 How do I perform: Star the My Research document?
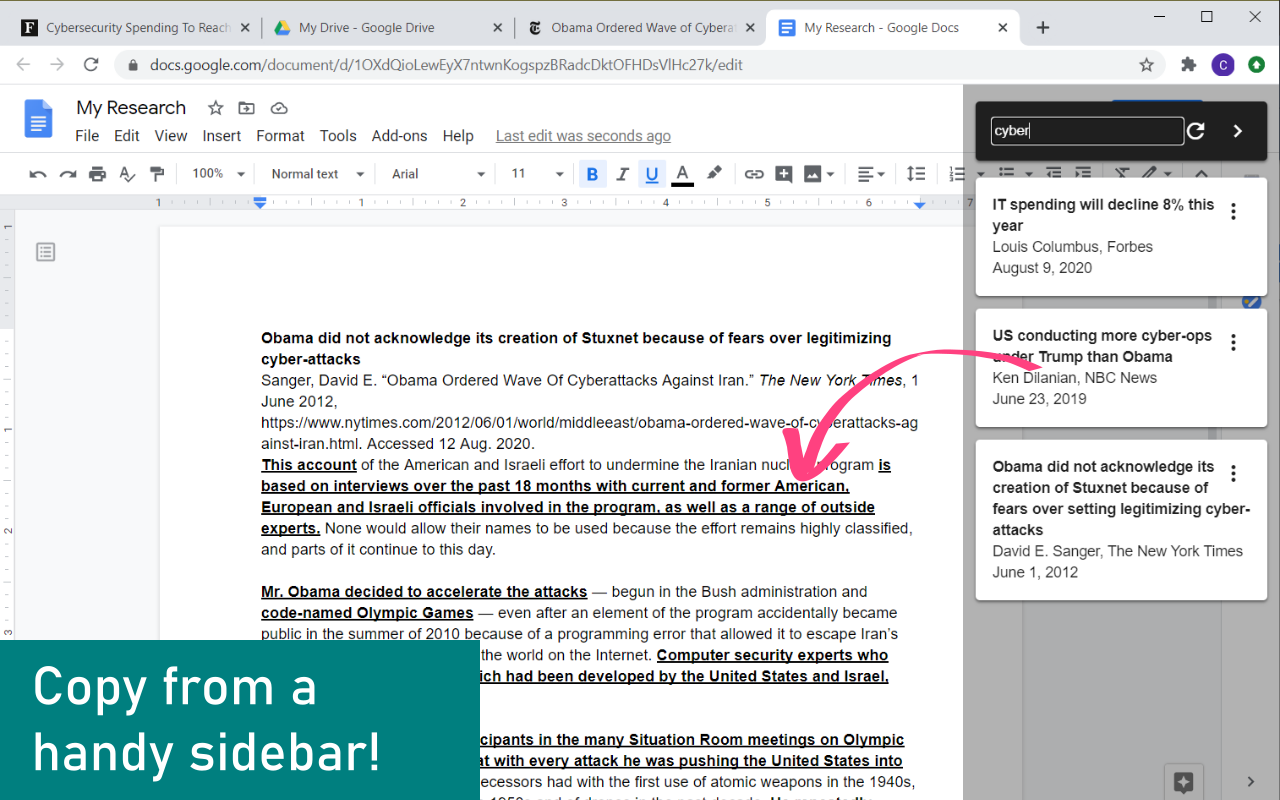[x=215, y=108]
